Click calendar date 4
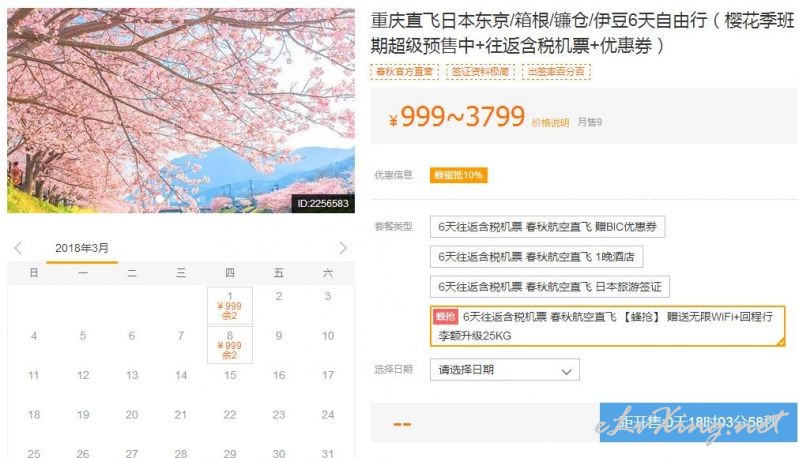799x458 pixels. [x=34, y=336]
